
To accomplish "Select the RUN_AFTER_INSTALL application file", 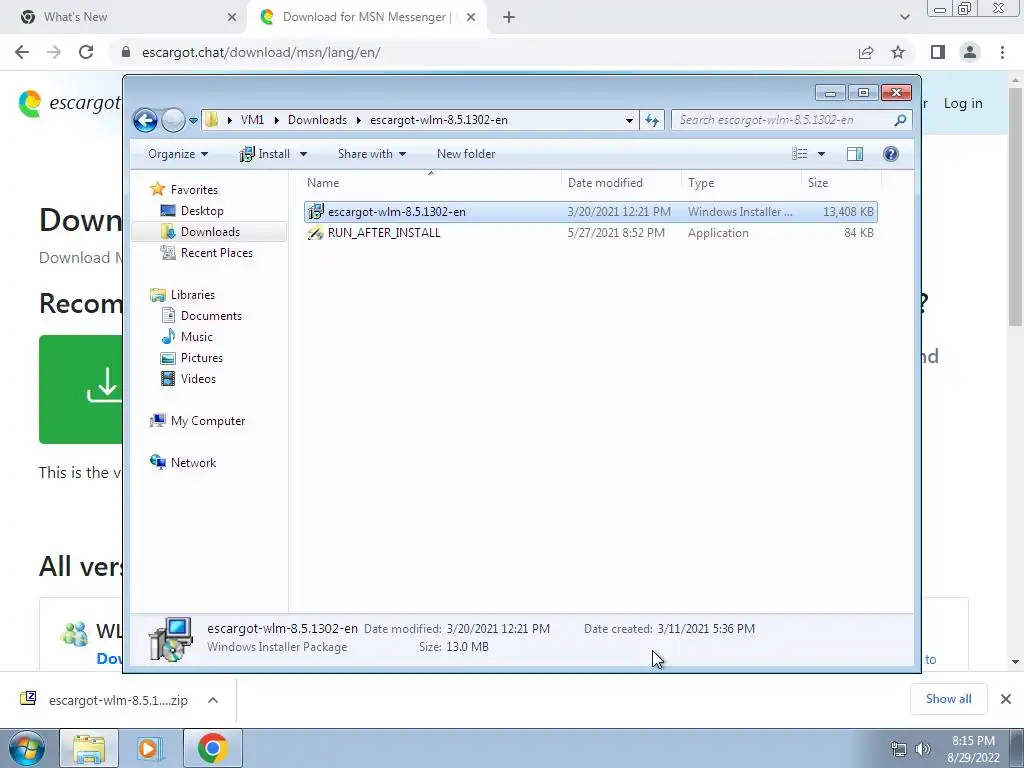I will (590, 232).
